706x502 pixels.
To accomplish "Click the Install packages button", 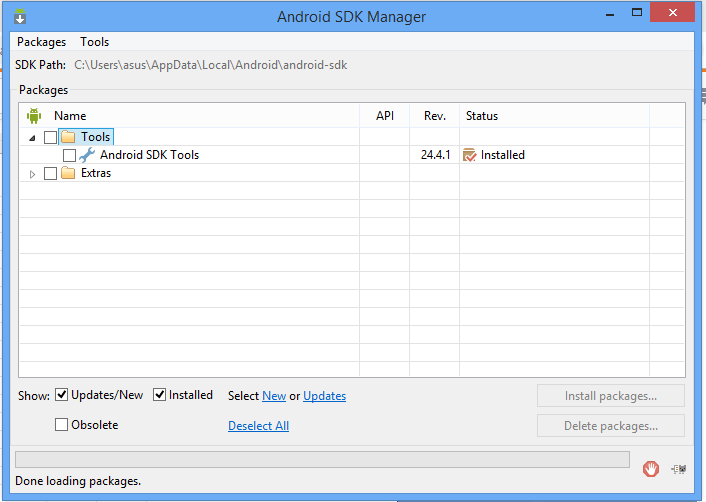I will pyautogui.click(x=611, y=396).
